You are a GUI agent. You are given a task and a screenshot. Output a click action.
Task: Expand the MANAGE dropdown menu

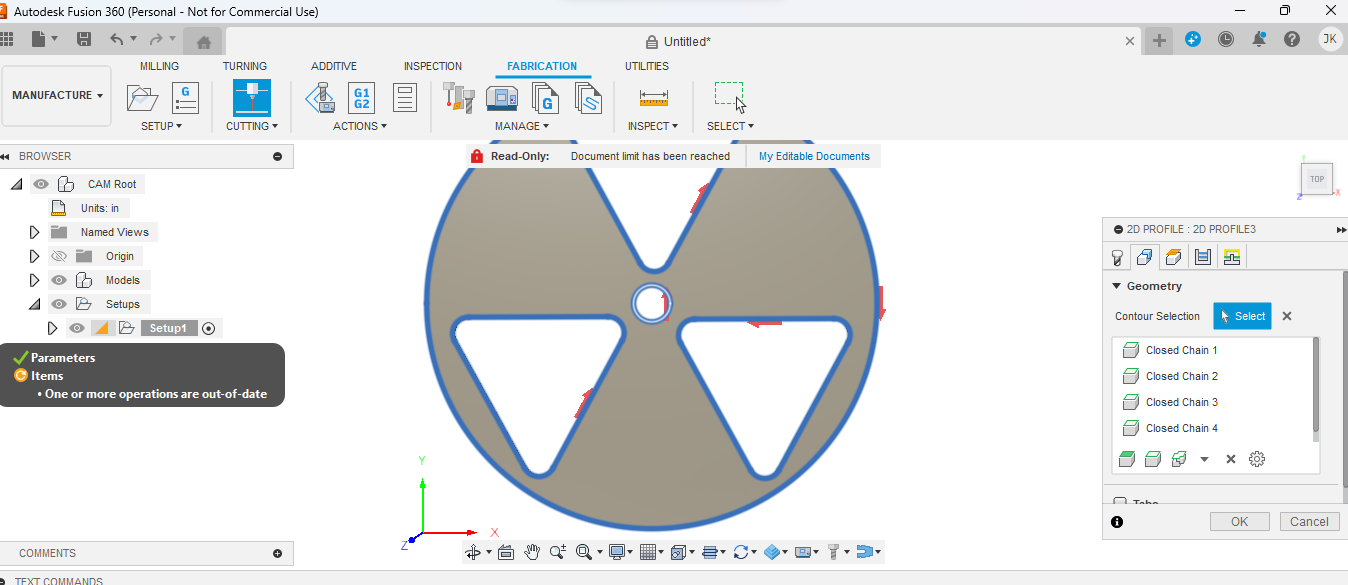(x=522, y=126)
